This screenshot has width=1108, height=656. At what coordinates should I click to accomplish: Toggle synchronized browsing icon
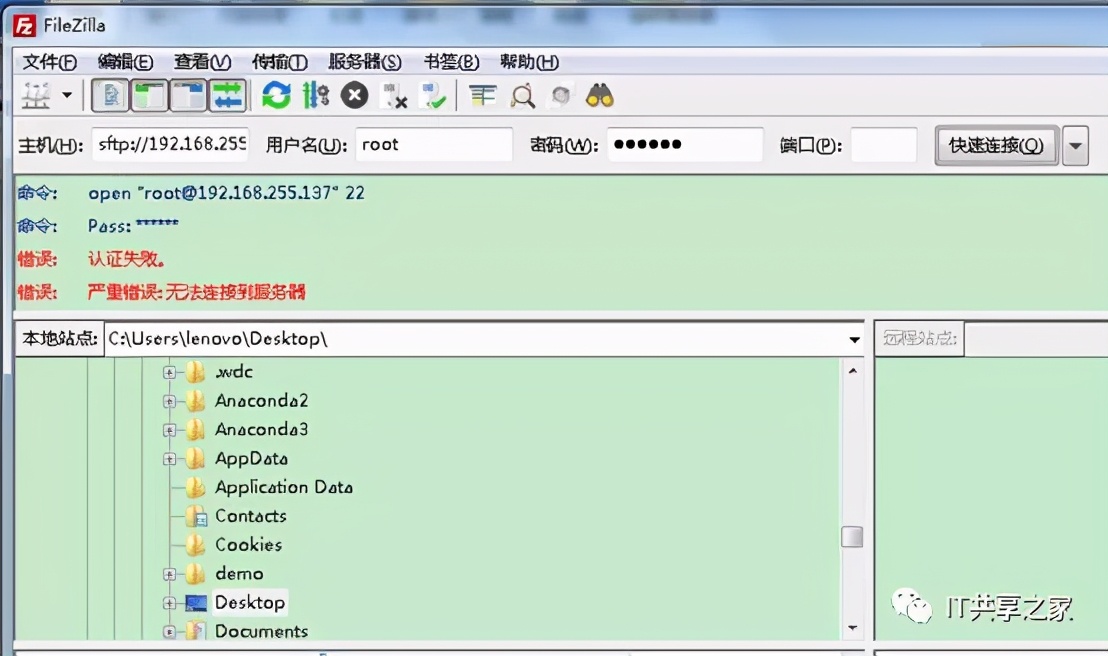coord(561,95)
